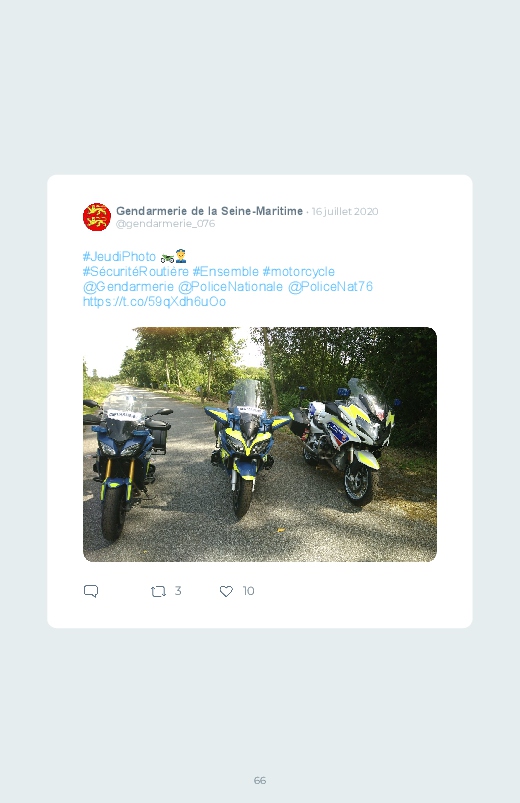Click the retweet count 3
Image resolution: width=520 pixels, height=803 pixels.
178,591
